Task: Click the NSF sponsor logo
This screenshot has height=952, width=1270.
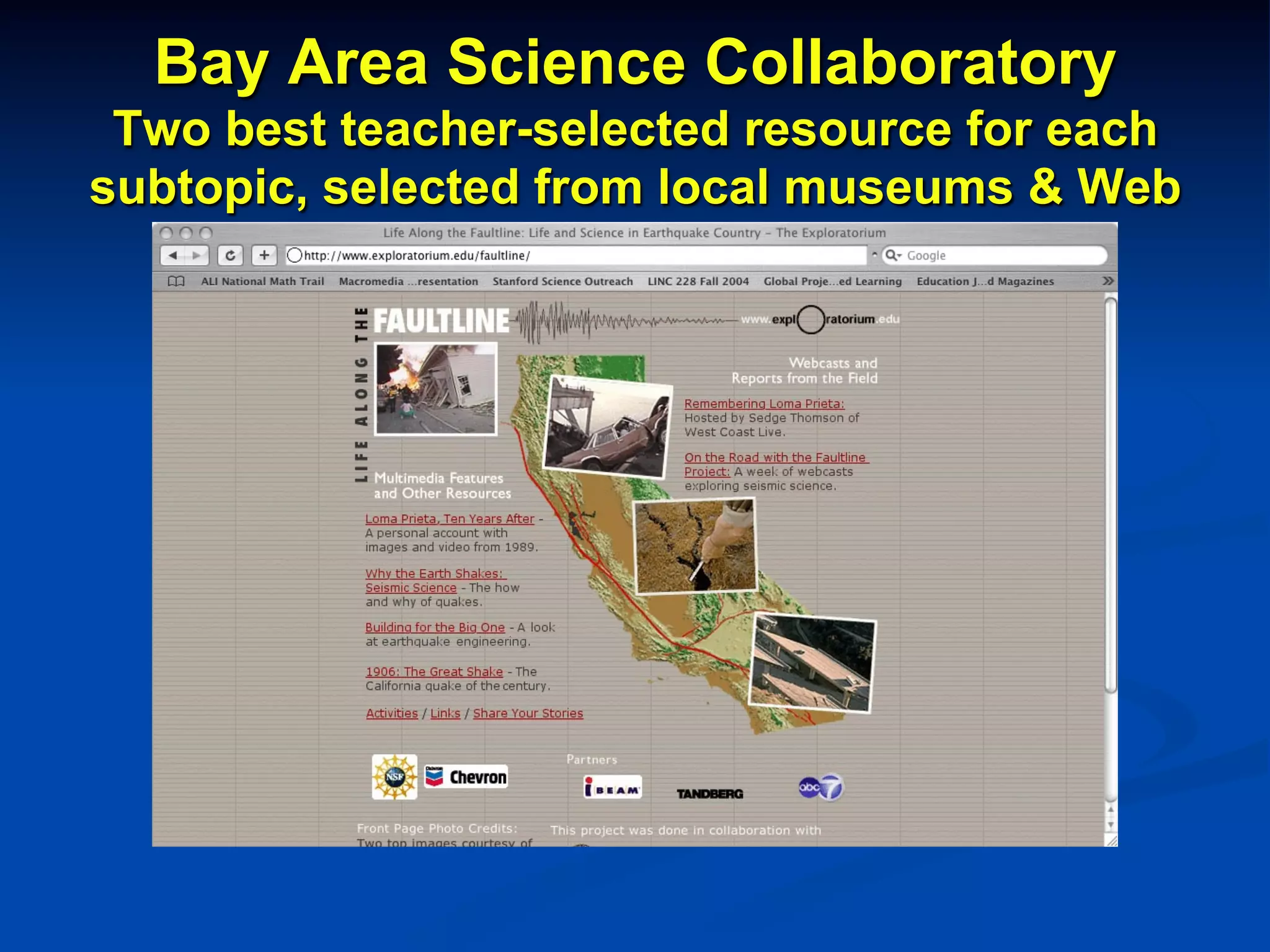Action: [394, 777]
